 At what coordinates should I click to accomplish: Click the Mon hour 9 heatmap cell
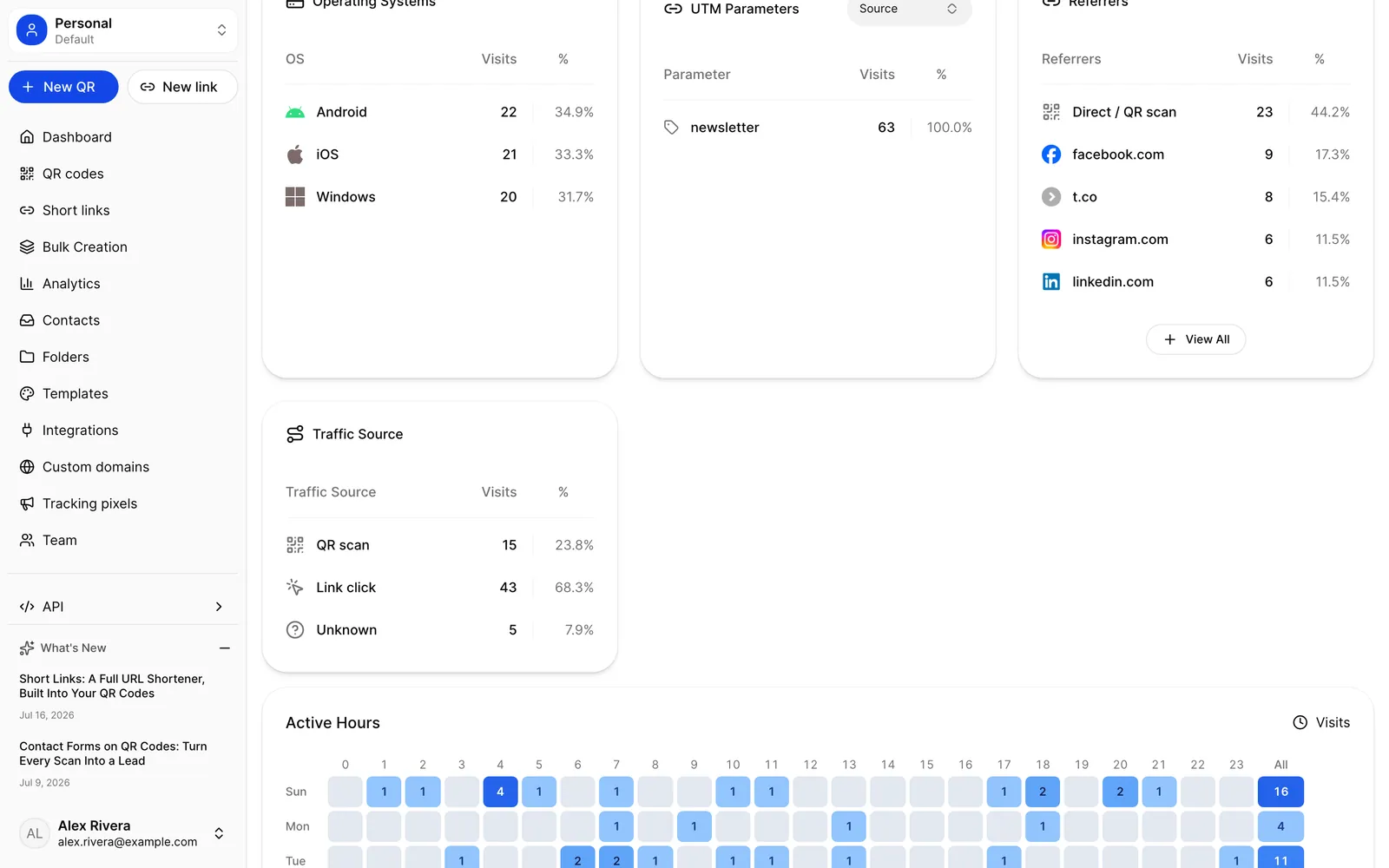[x=694, y=826]
